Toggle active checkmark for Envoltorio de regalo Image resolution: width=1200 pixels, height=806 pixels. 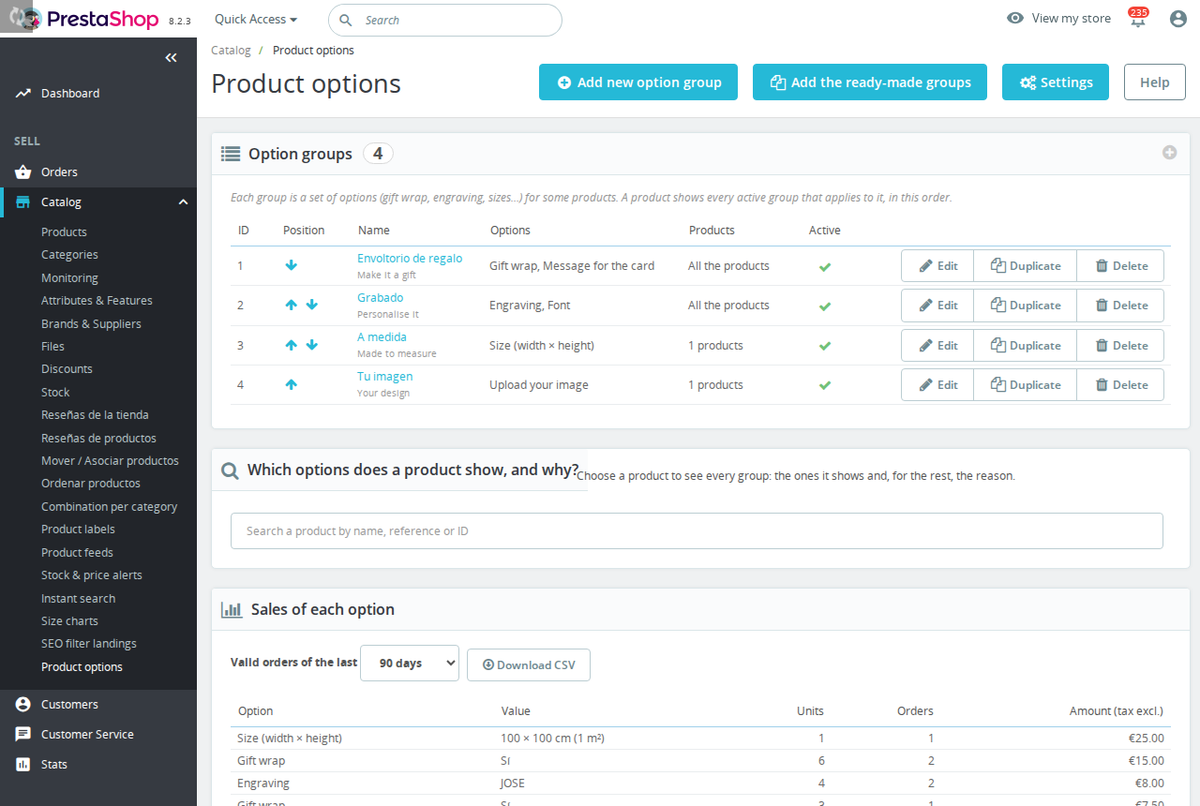click(825, 267)
